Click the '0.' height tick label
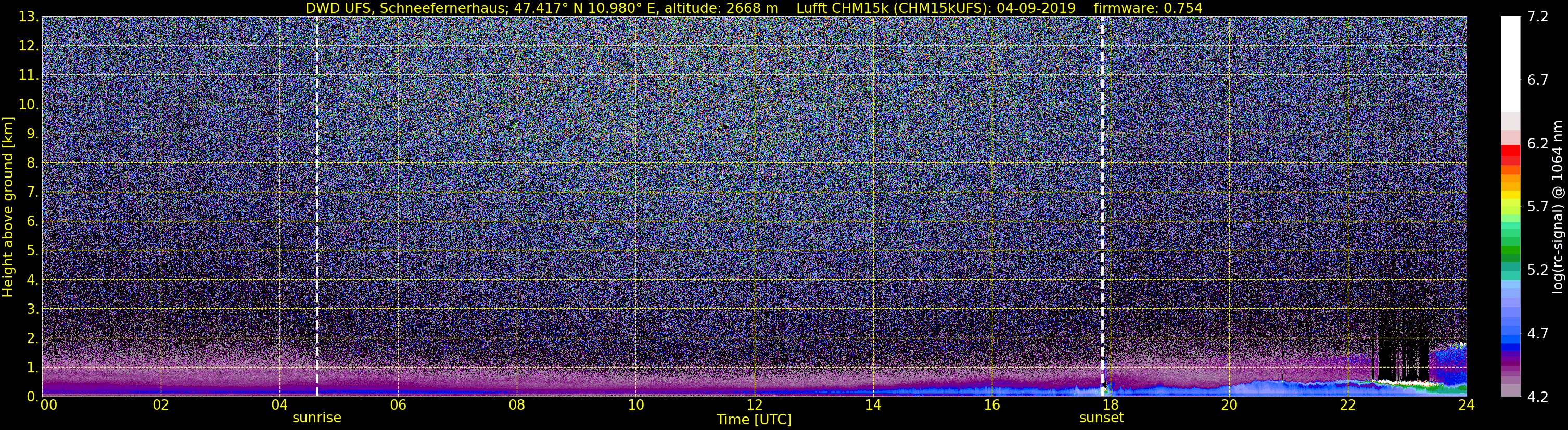This screenshot has height=430, width=1568. pyautogui.click(x=32, y=397)
